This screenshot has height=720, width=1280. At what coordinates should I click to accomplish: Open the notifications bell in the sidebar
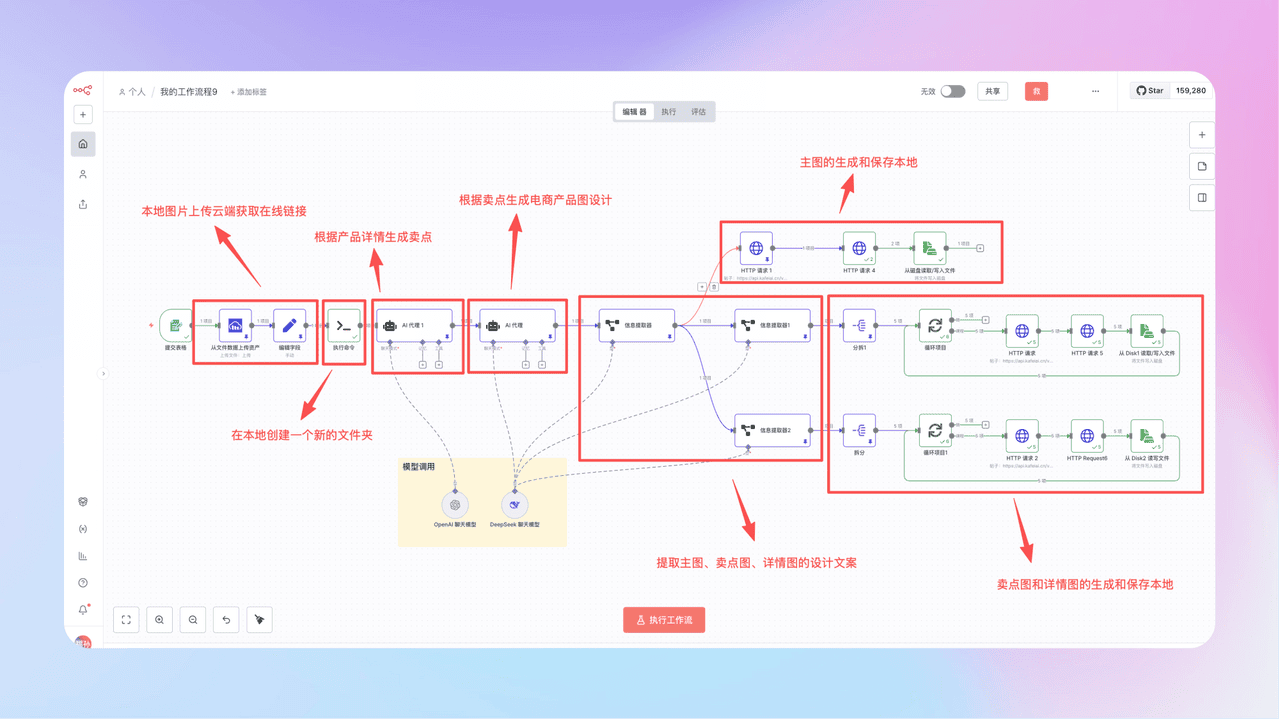[83, 610]
